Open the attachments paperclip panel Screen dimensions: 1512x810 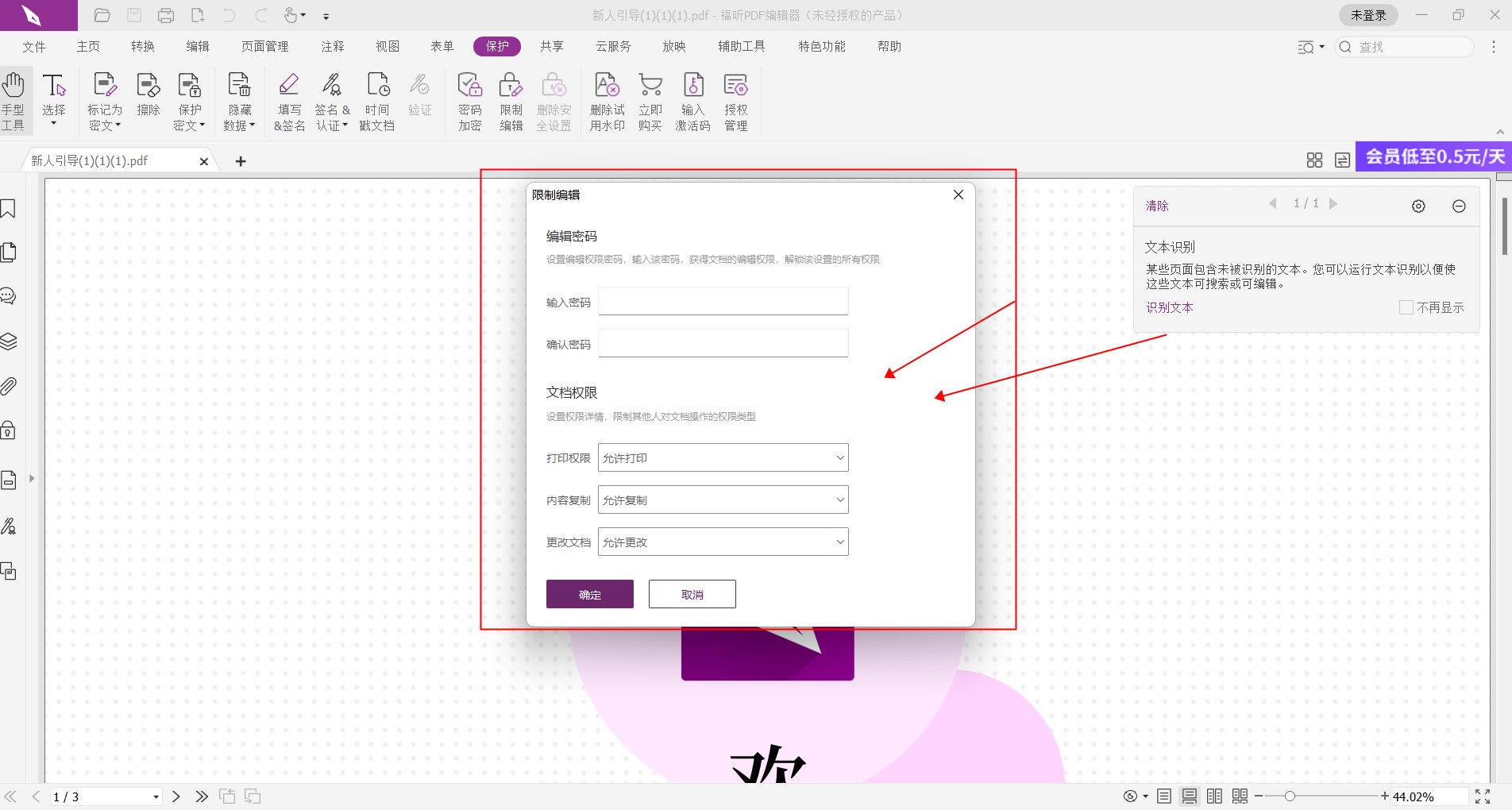point(9,387)
